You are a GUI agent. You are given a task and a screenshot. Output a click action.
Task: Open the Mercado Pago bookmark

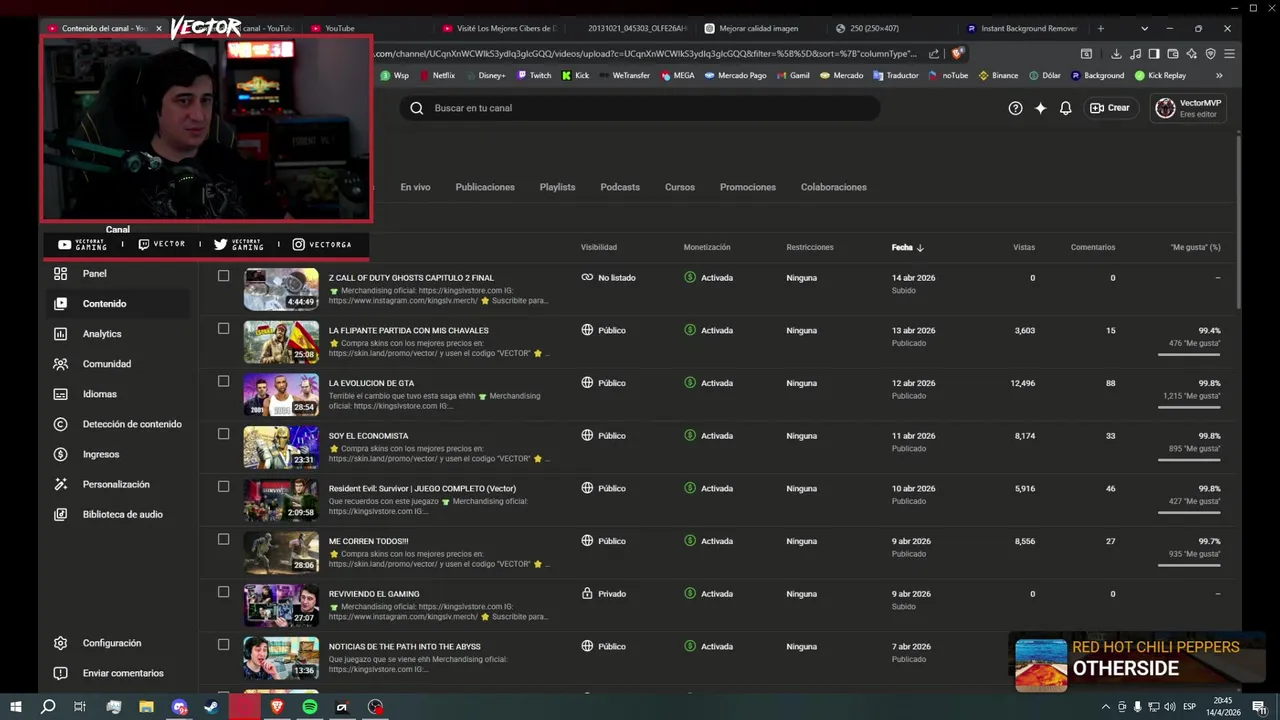735,75
